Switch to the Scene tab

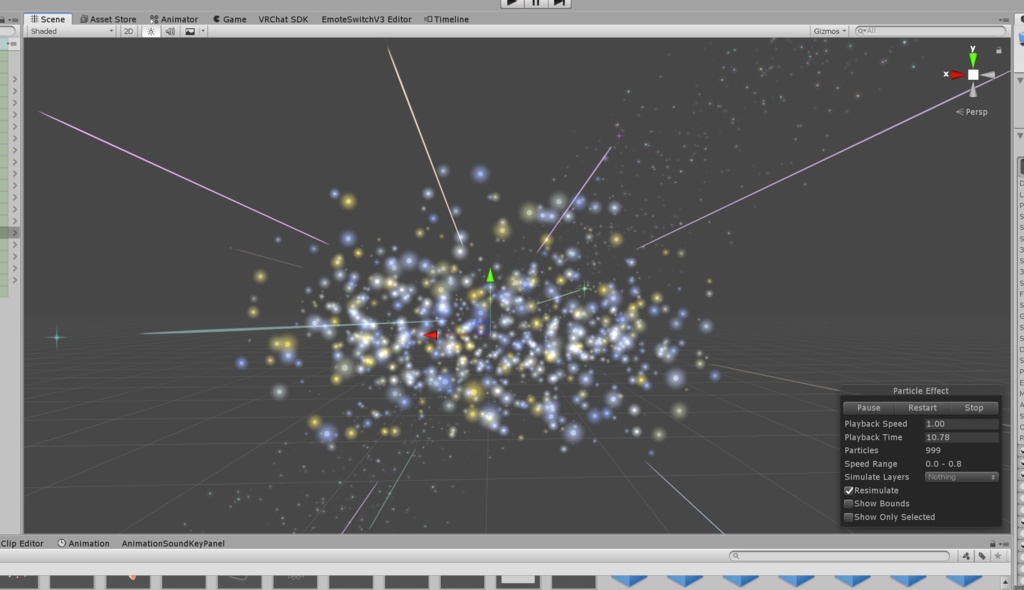pyautogui.click(x=48, y=19)
